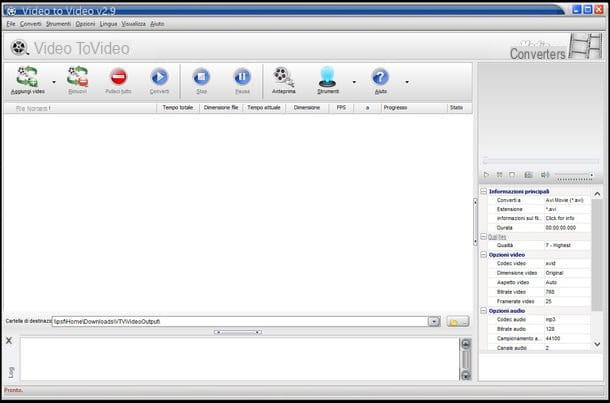Click the Codec audio value mp3

pyautogui.click(x=550, y=320)
